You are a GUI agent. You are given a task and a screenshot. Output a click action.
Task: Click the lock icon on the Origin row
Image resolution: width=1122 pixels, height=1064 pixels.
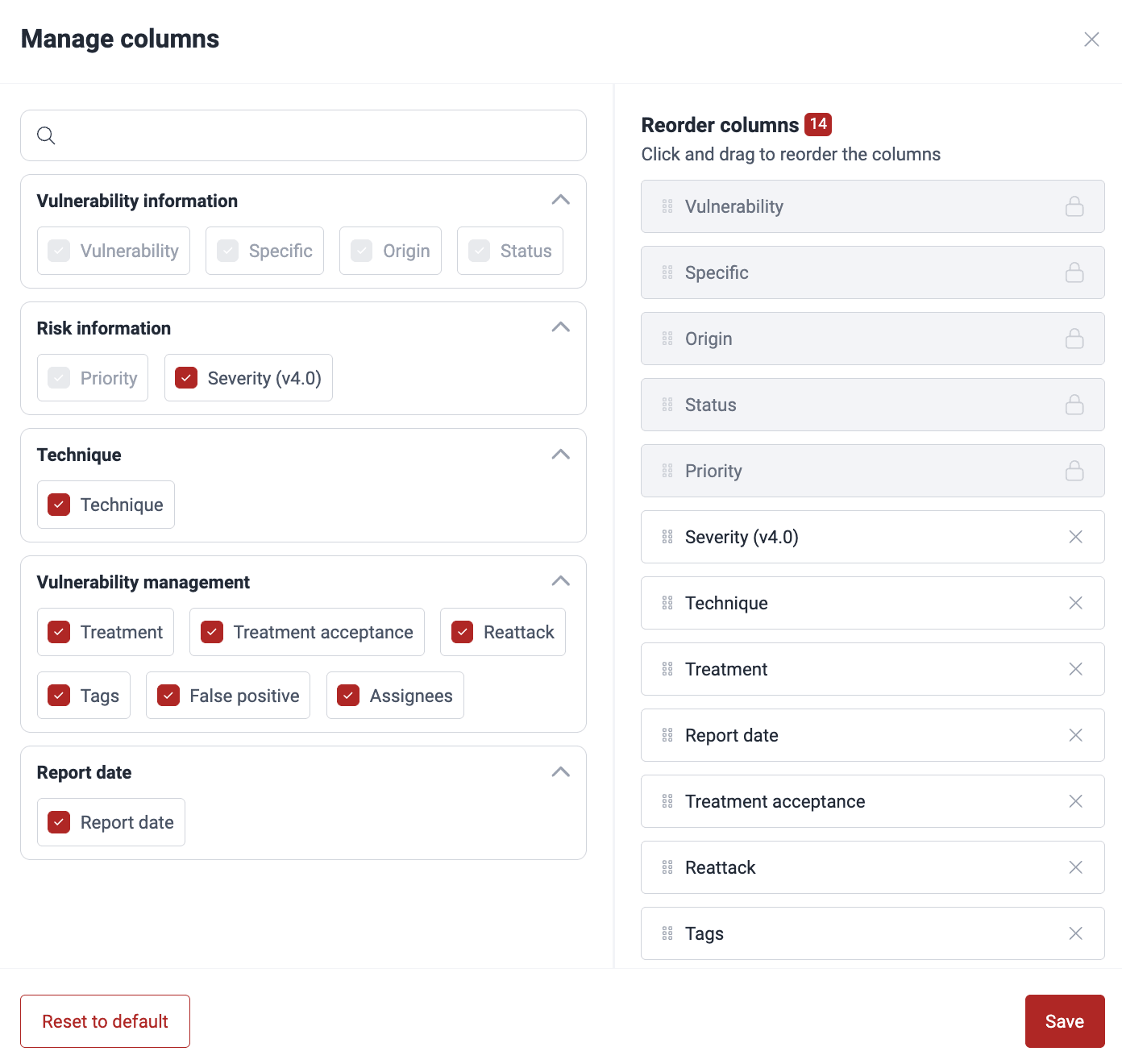coord(1075,339)
